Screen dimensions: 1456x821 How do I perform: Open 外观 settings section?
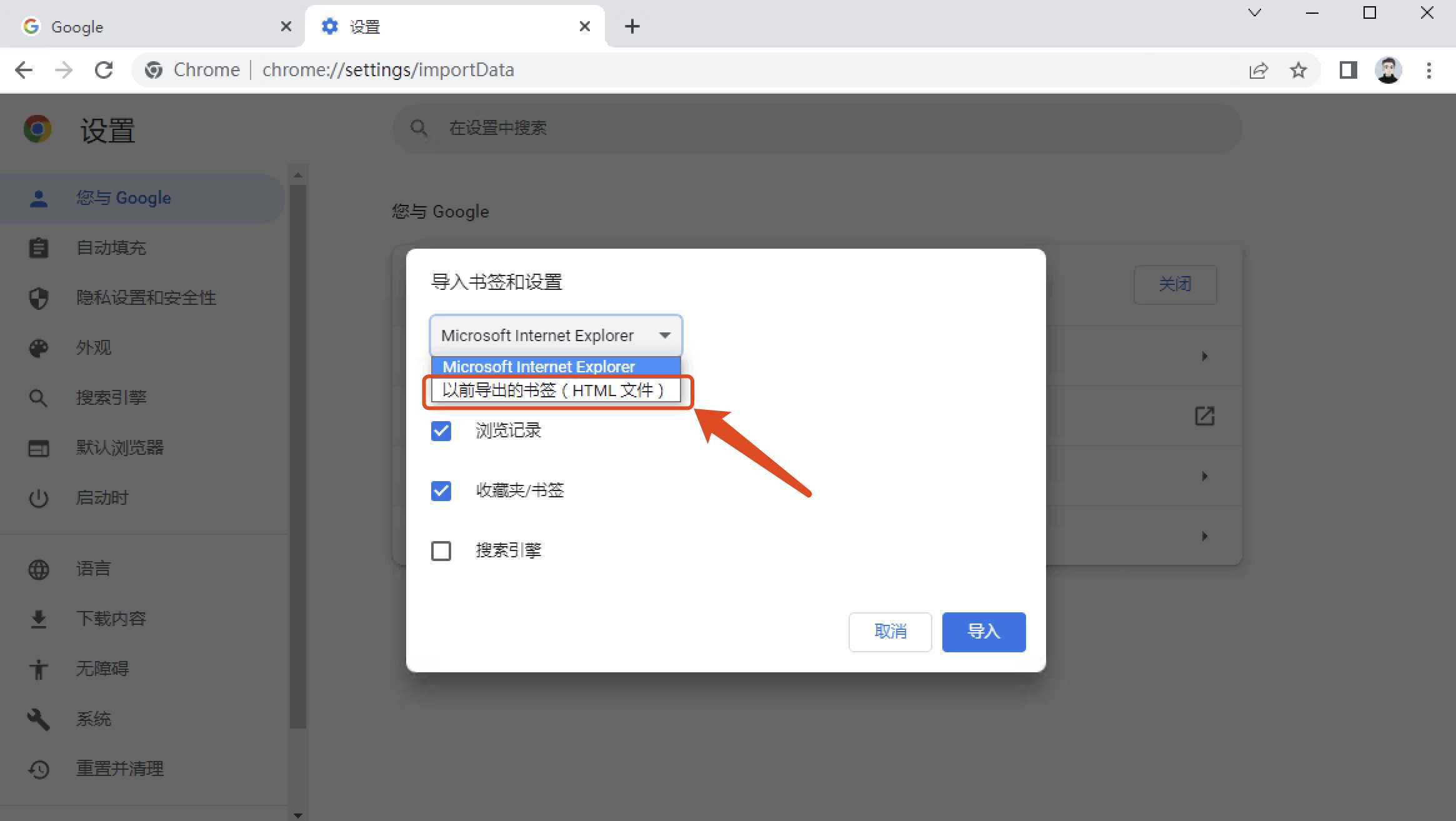click(142, 348)
